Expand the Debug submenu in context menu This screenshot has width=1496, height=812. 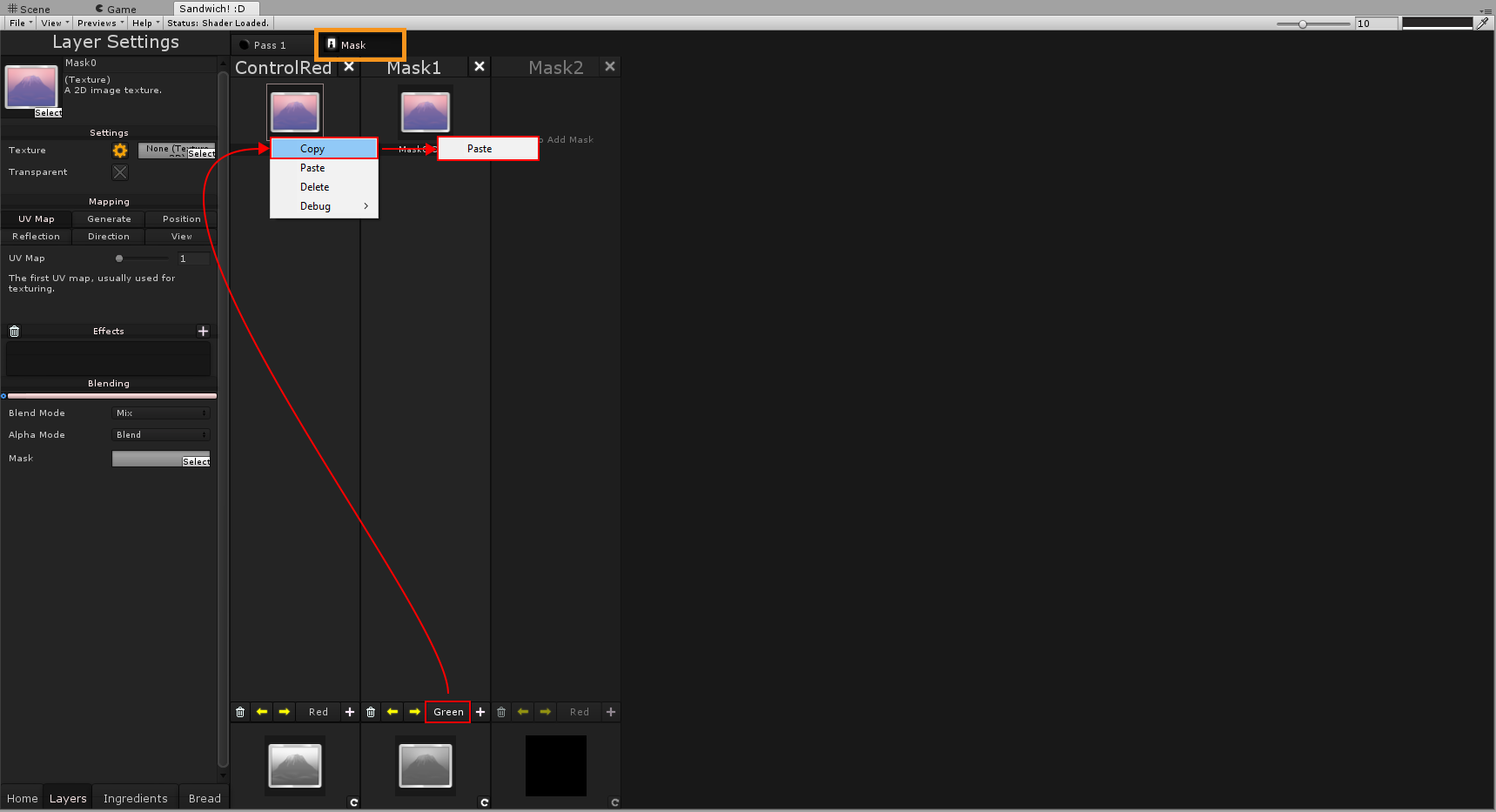[x=325, y=206]
